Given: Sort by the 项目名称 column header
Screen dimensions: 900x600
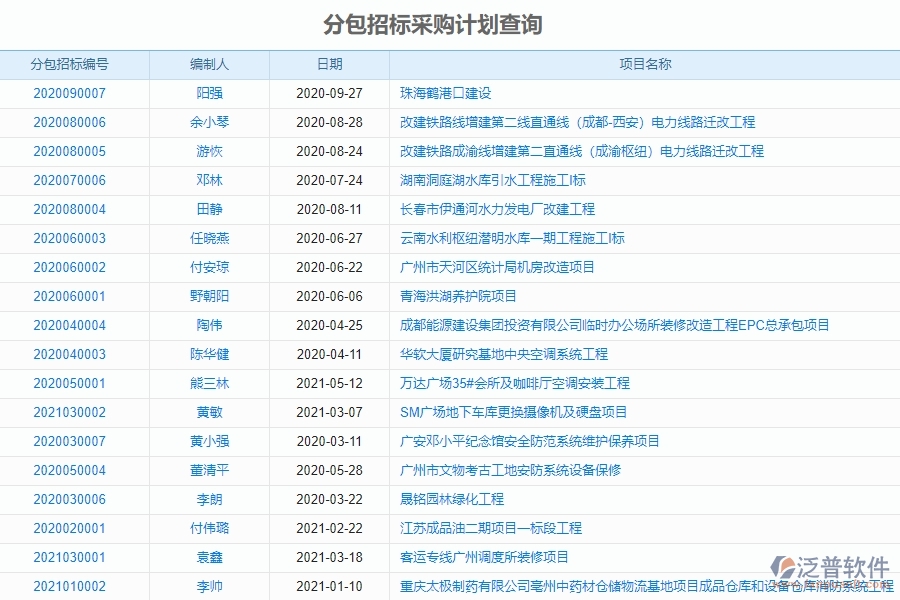Looking at the screenshot, I should click(644, 63).
